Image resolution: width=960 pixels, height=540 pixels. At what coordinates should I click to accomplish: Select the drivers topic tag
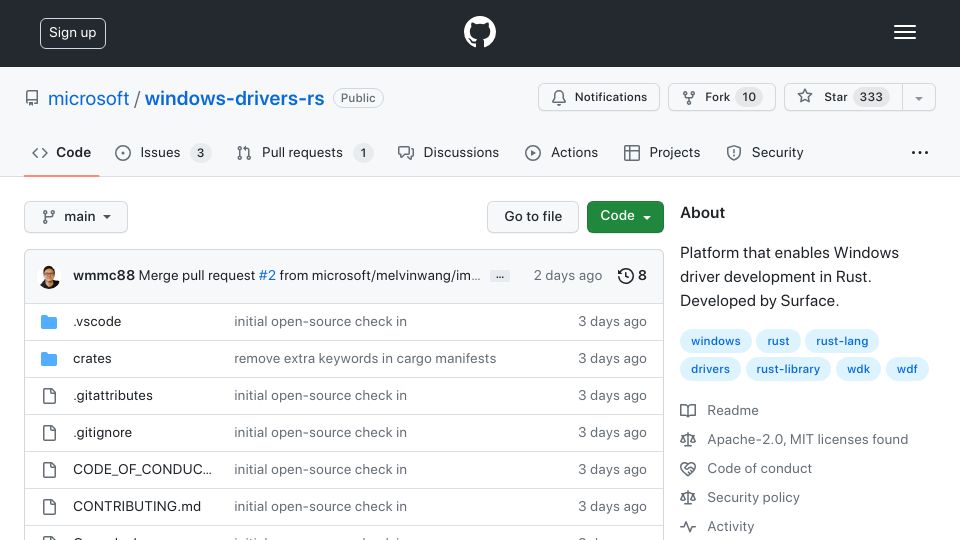point(710,369)
